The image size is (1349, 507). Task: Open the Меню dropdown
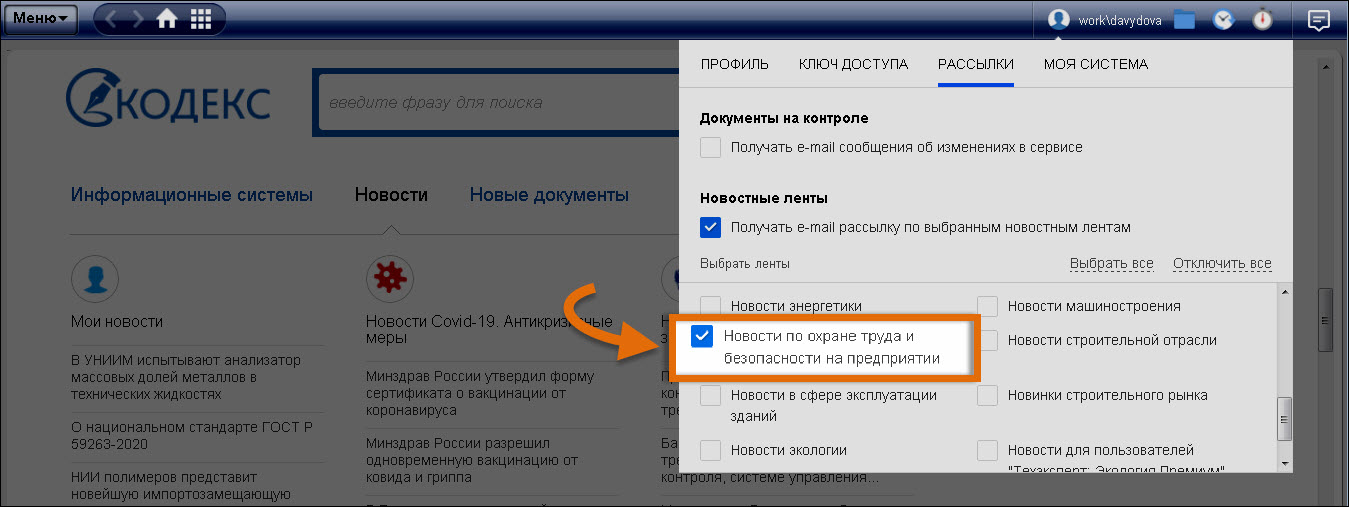click(x=40, y=18)
